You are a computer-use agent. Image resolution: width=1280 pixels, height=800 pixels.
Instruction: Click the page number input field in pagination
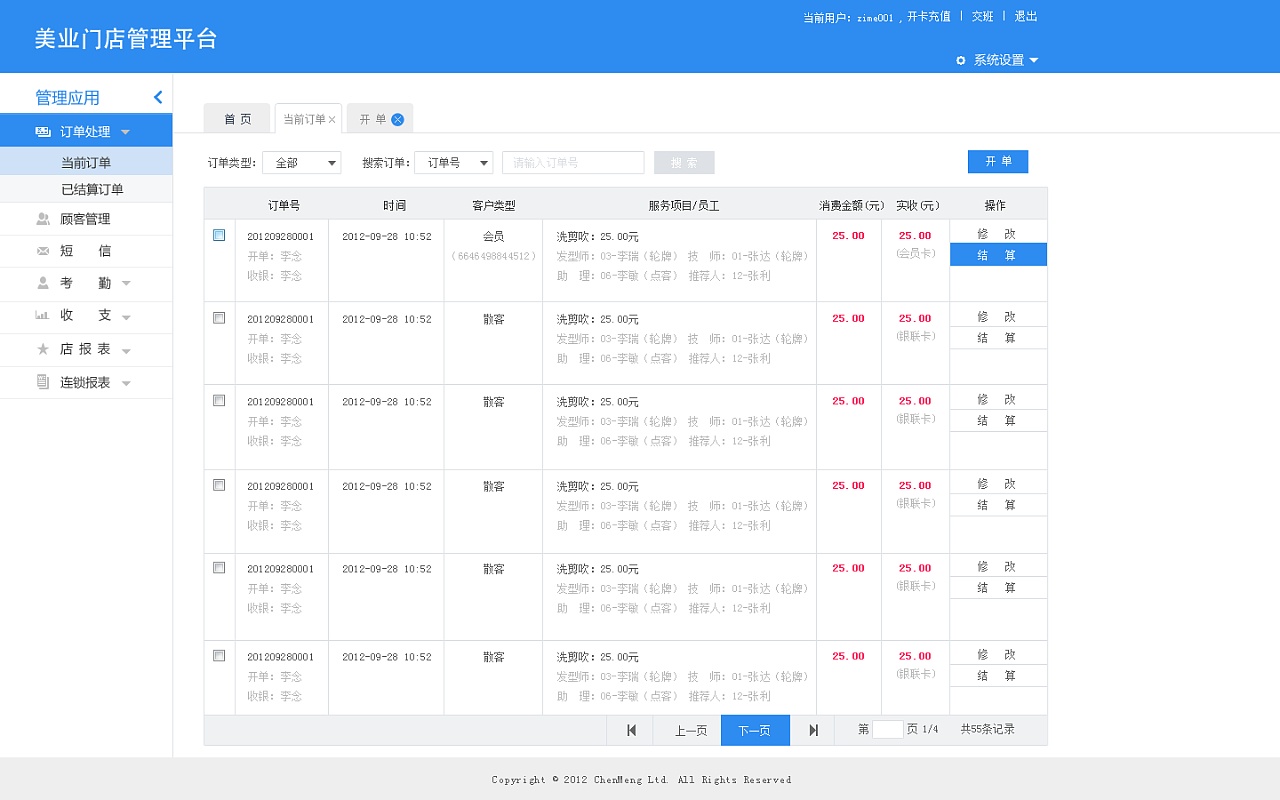pos(888,730)
